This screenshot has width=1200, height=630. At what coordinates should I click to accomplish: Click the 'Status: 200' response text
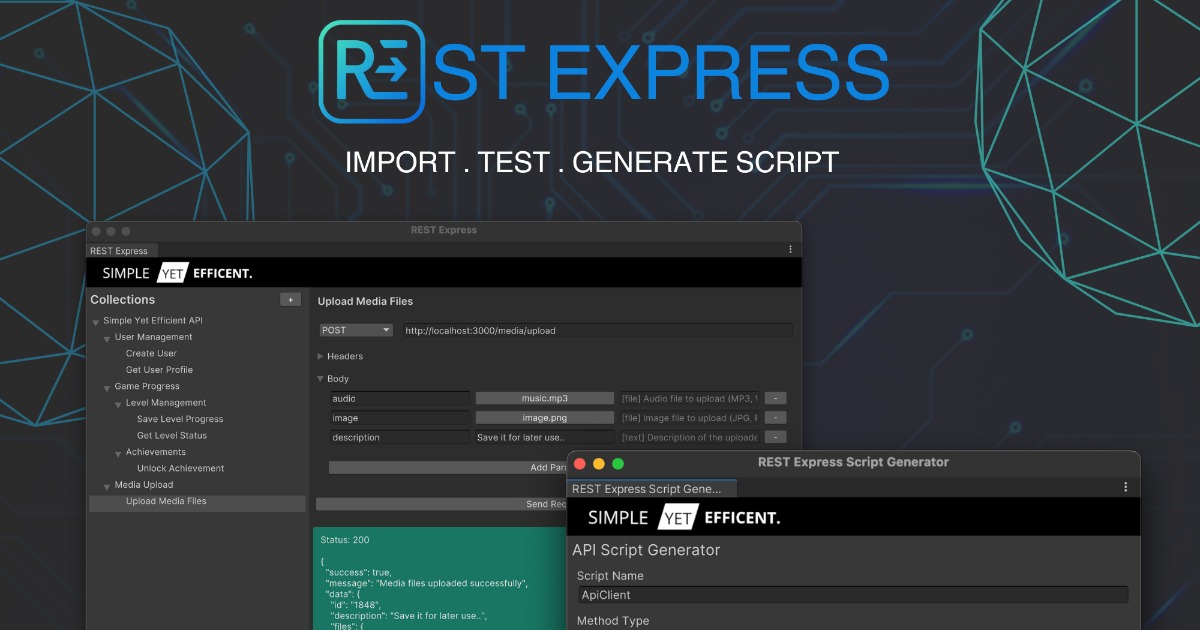click(345, 540)
